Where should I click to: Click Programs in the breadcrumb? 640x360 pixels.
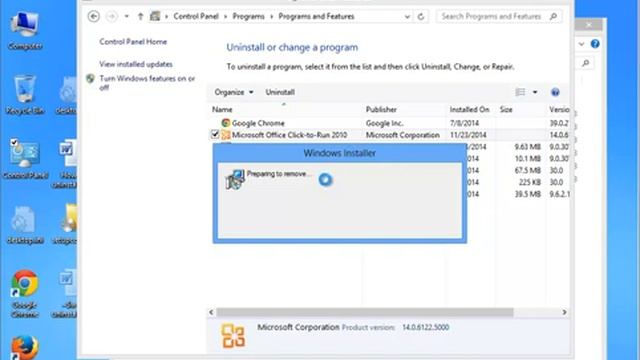tap(248, 16)
